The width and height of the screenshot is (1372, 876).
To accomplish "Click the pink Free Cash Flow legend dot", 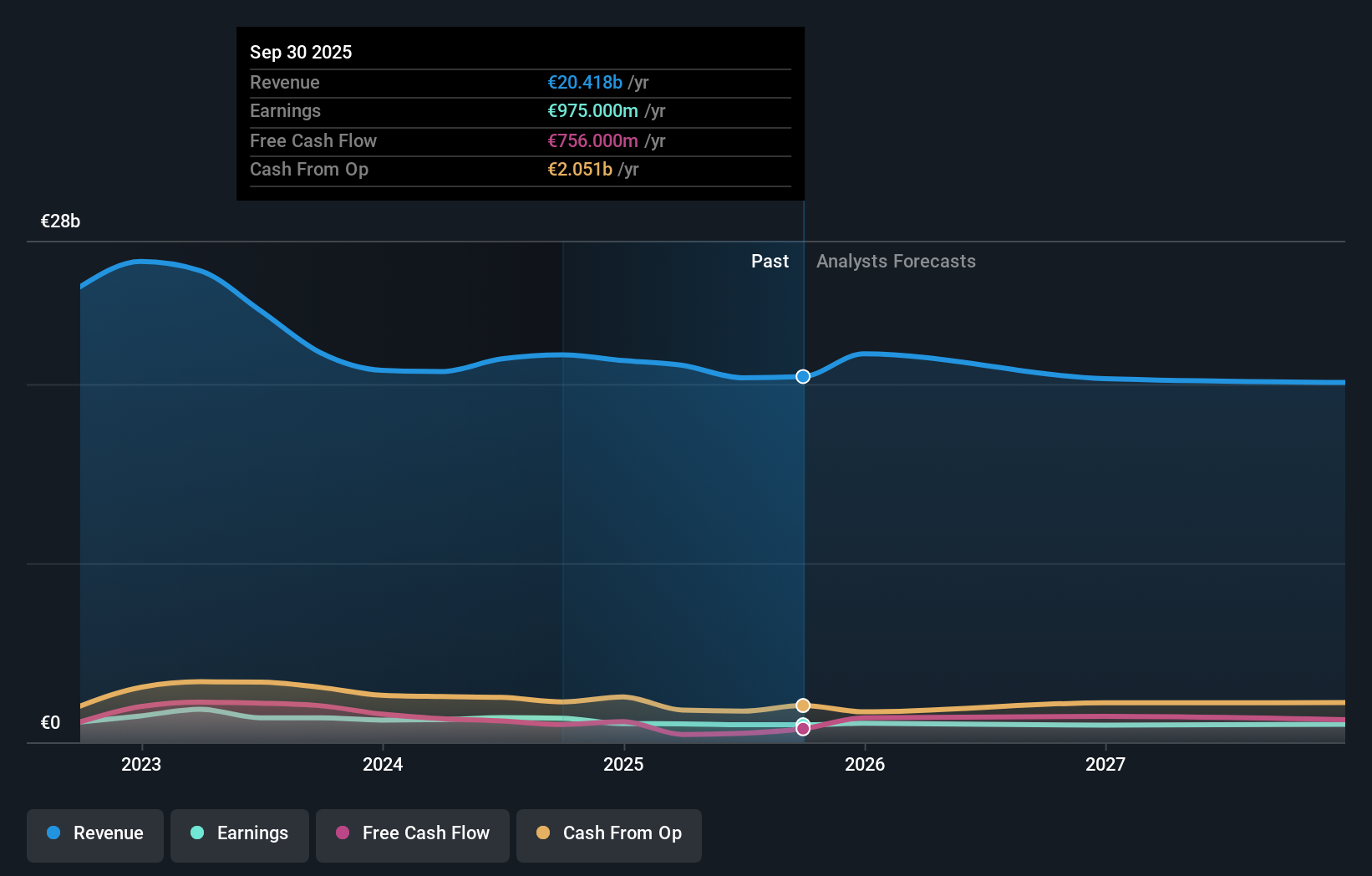I will click(x=343, y=833).
